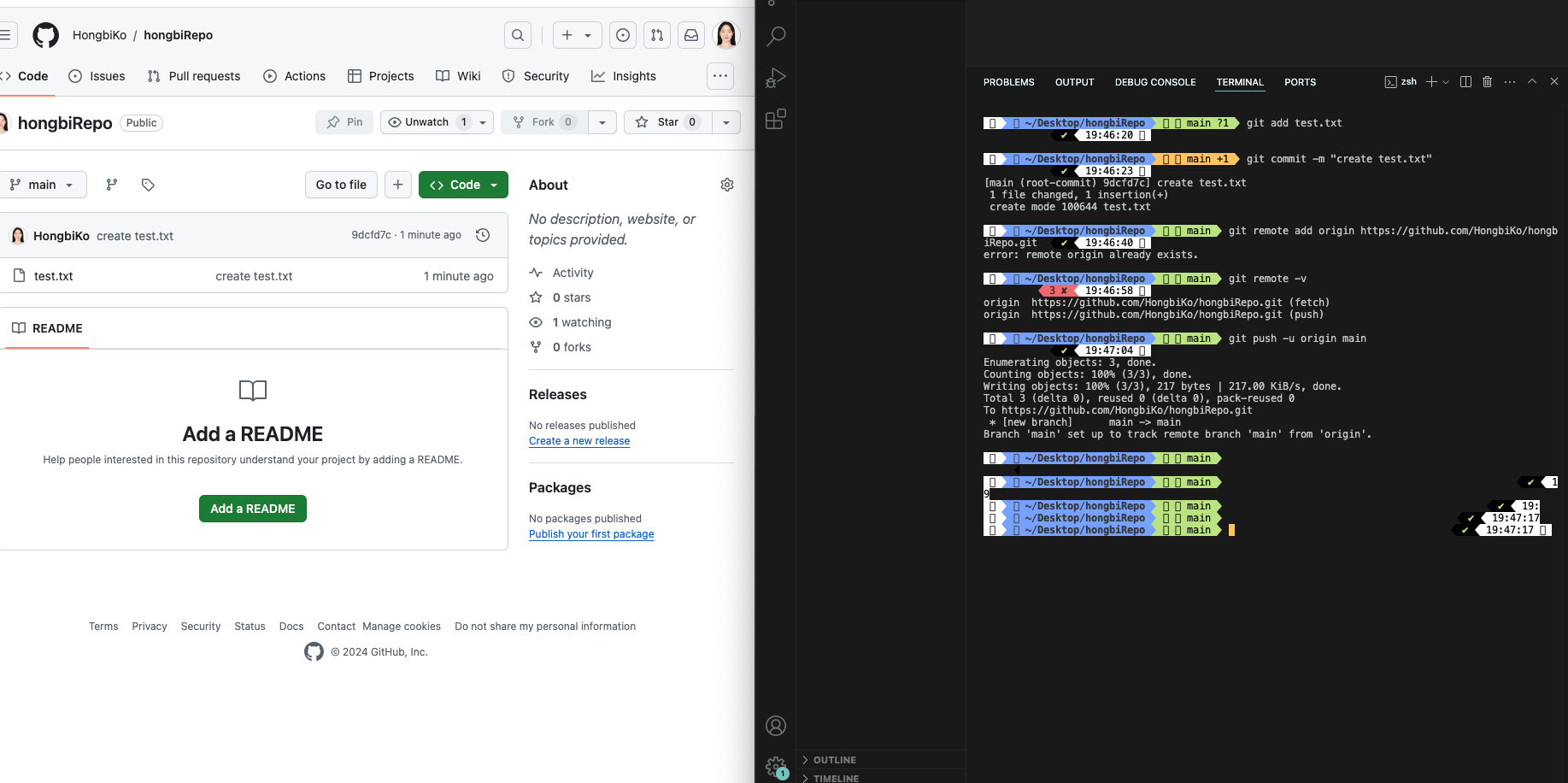
Task: Star the hongbiRepo repository
Action: tap(667, 122)
